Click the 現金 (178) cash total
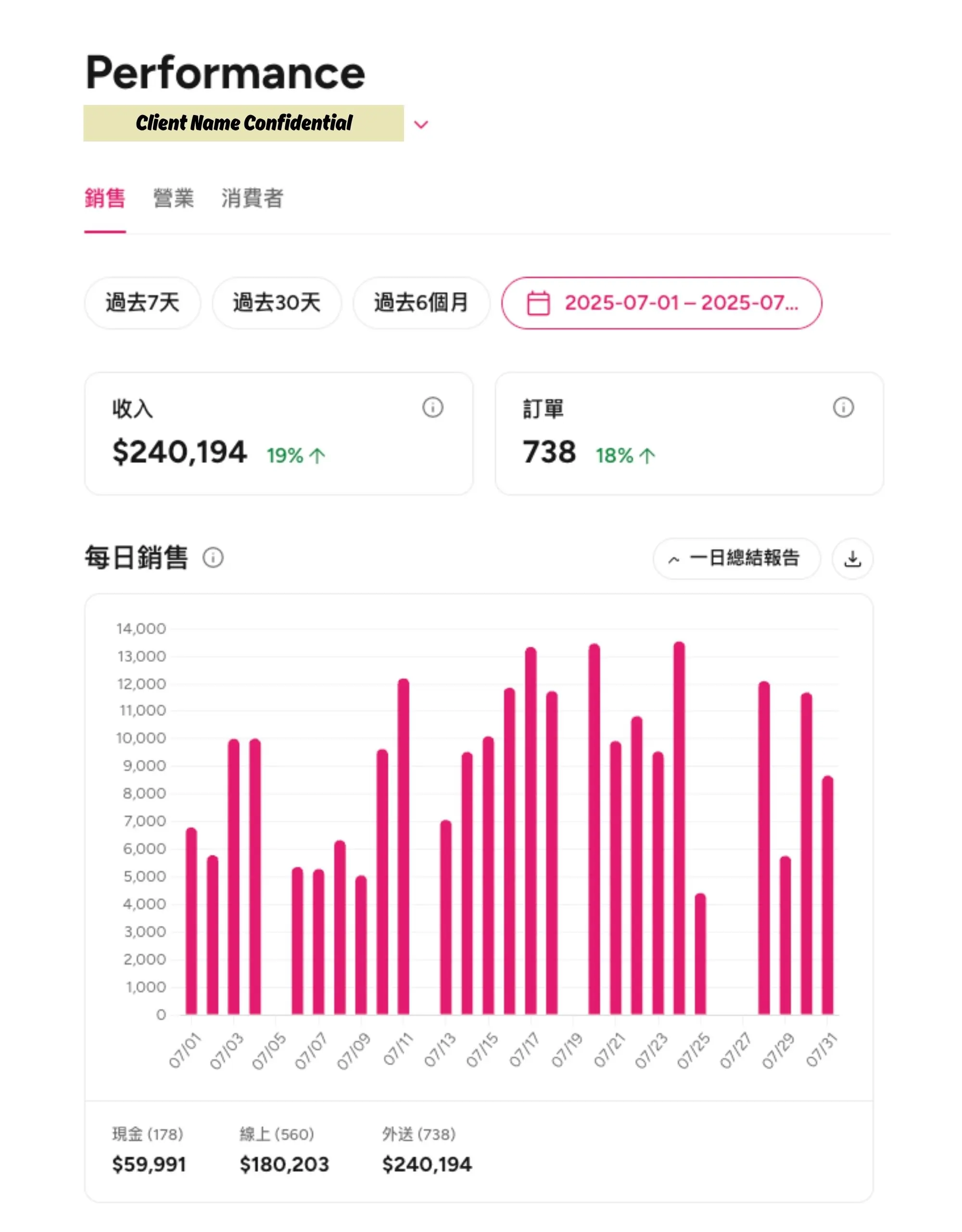This screenshot has width=962, height=1232. (149, 1163)
